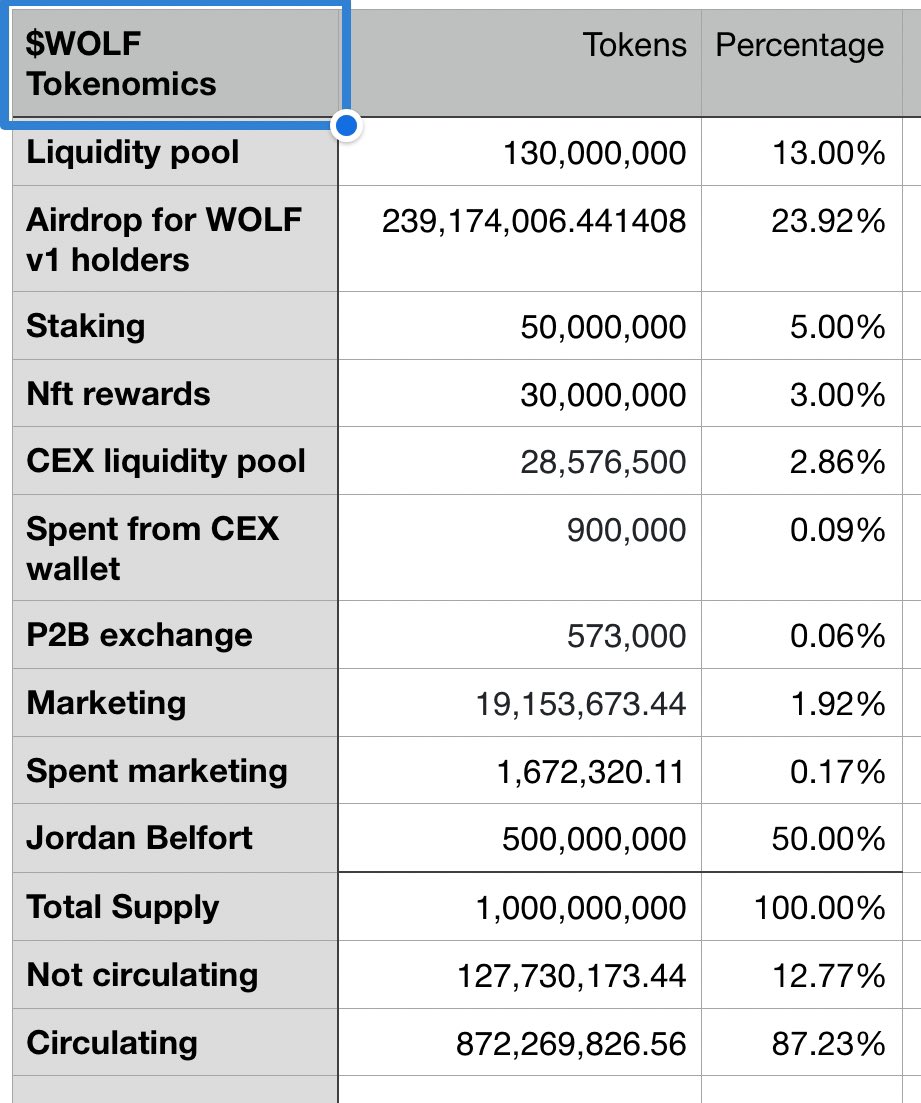Screen dimensions: 921x1103
Task: Select cell with value 30,000,000
Action: pyautogui.click(x=519, y=393)
